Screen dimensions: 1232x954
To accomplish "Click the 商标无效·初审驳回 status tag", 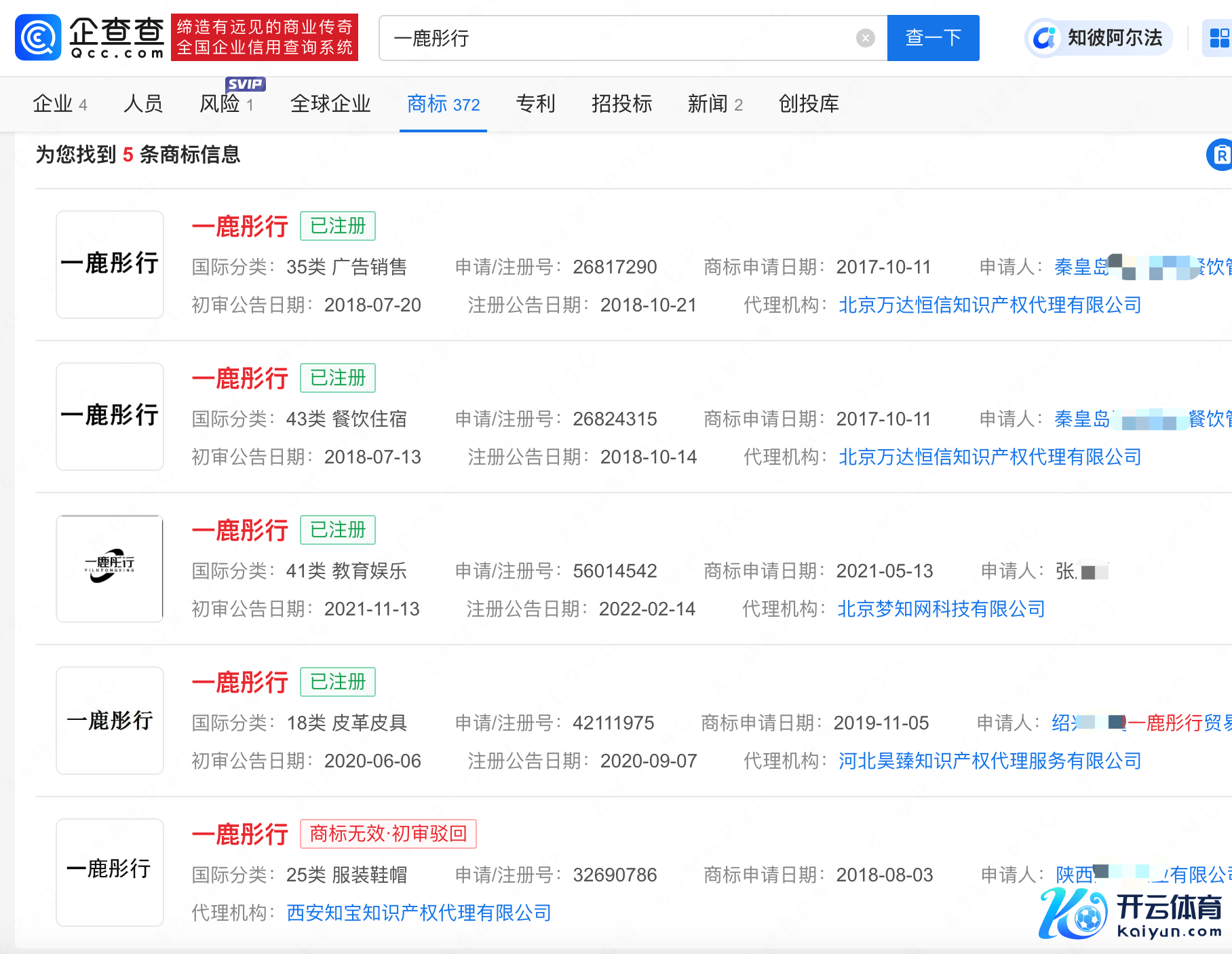I will point(388,834).
